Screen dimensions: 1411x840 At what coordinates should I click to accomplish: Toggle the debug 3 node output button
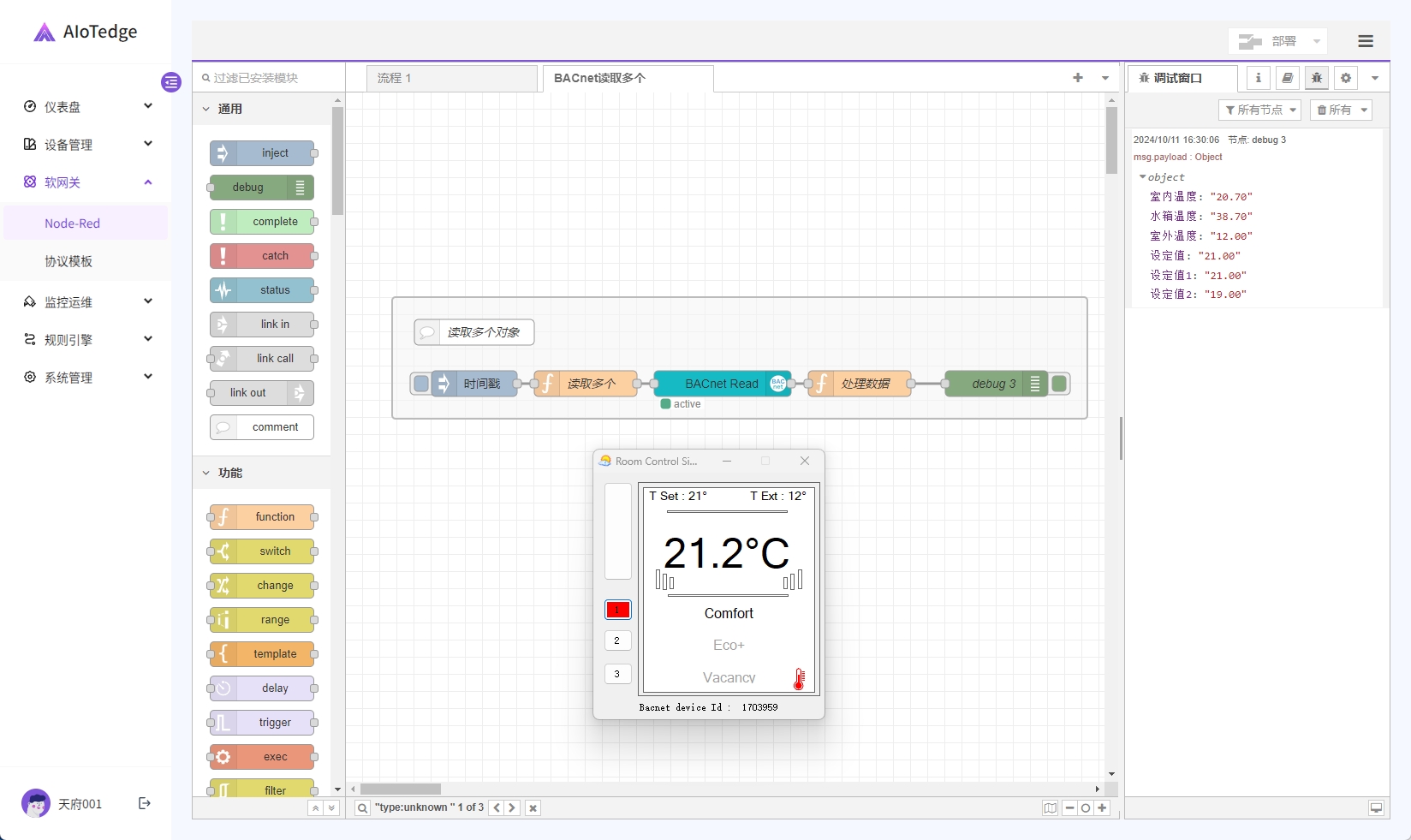[x=1059, y=384]
